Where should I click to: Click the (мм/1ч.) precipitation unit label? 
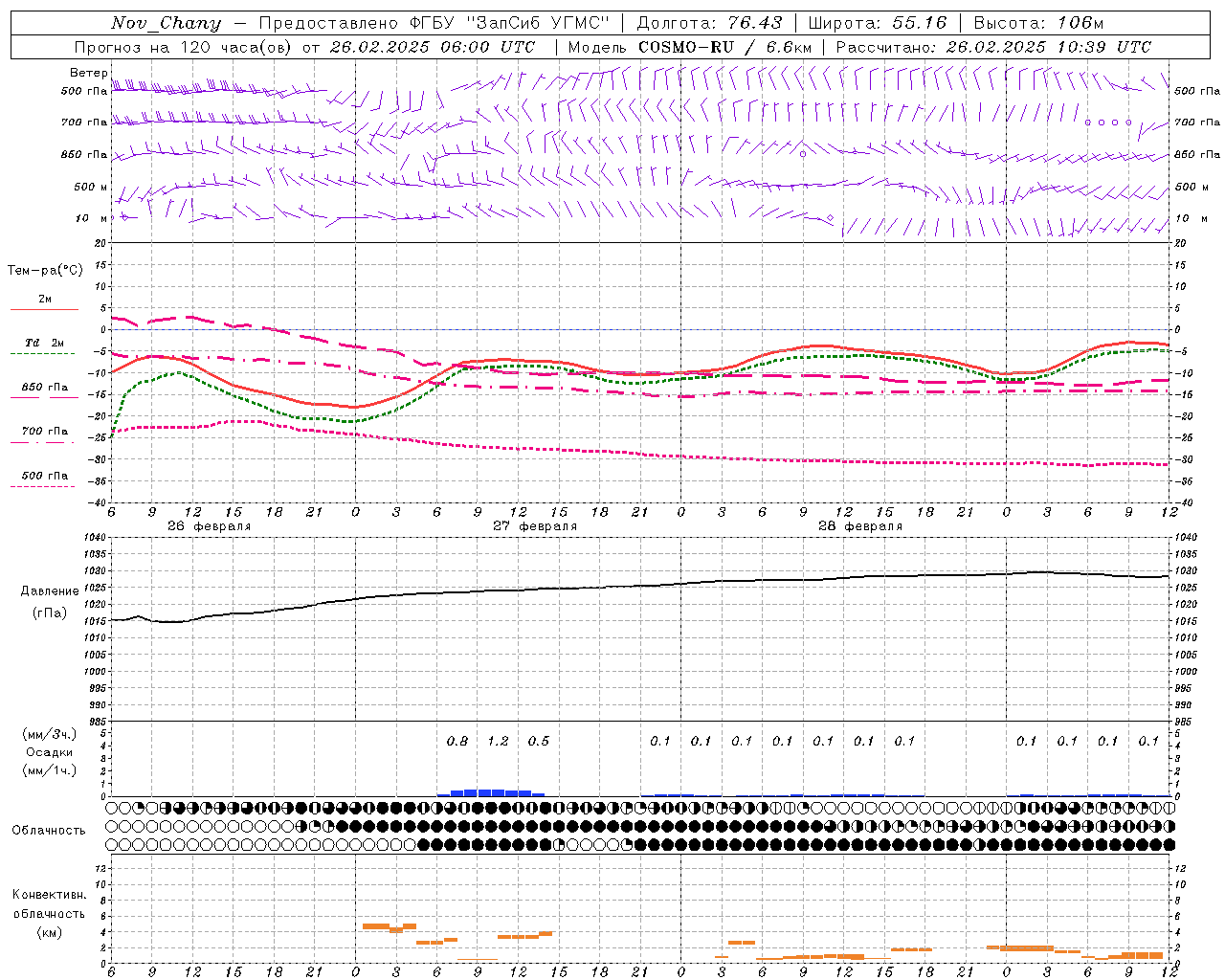coord(49,770)
